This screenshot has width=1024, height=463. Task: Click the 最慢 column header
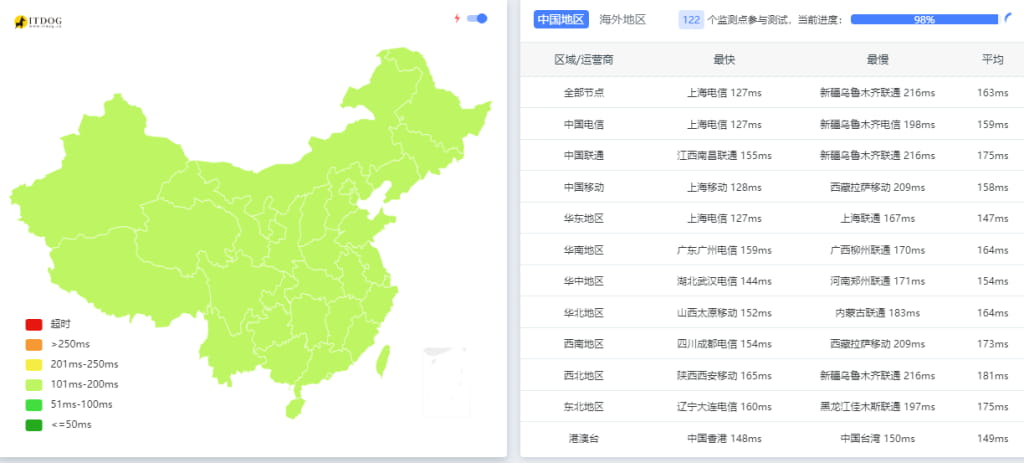[x=877, y=60]
